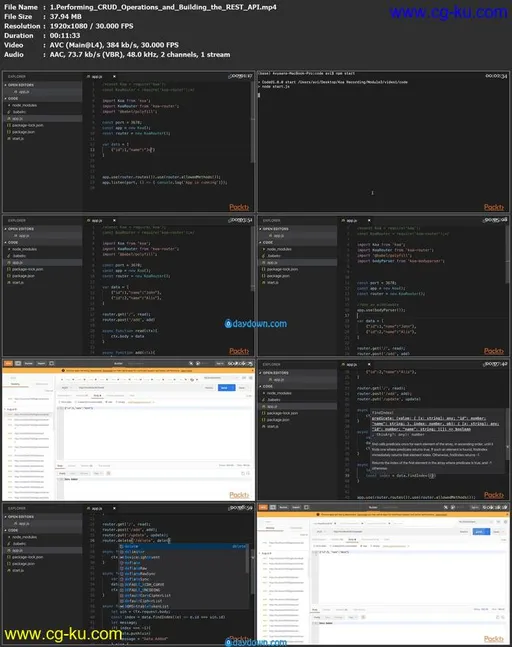
Task: Choose the highlighted delete suggestion in the autocomplete list
Action: pos(184,546)
